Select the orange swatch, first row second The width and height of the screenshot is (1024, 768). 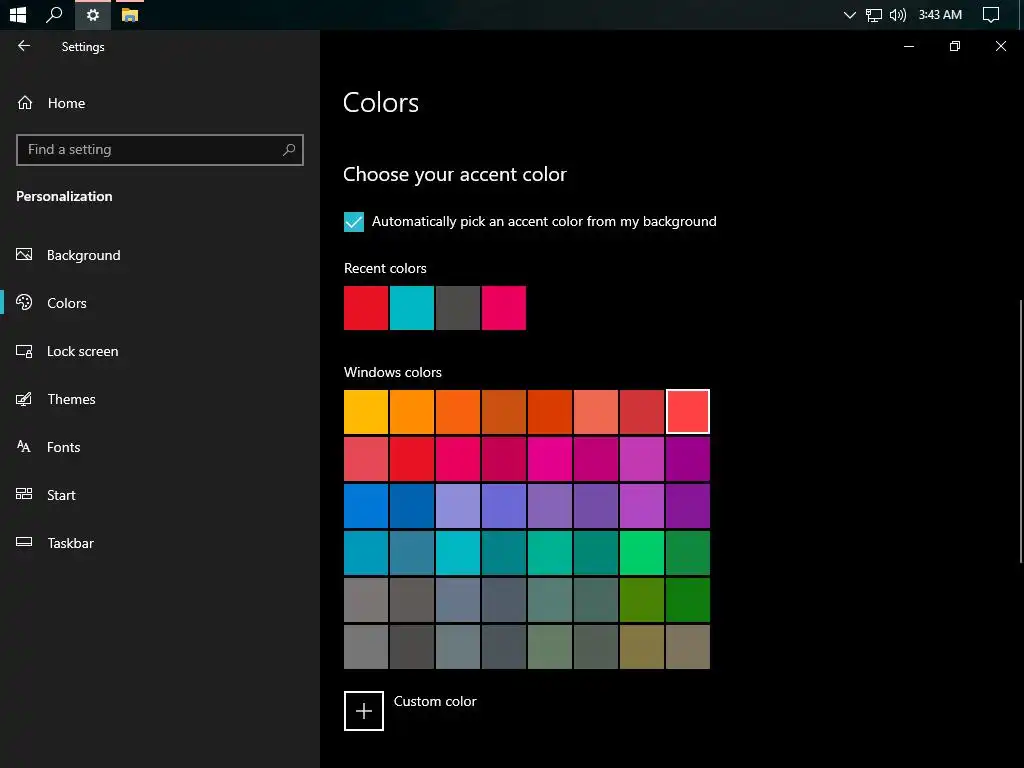412,411
